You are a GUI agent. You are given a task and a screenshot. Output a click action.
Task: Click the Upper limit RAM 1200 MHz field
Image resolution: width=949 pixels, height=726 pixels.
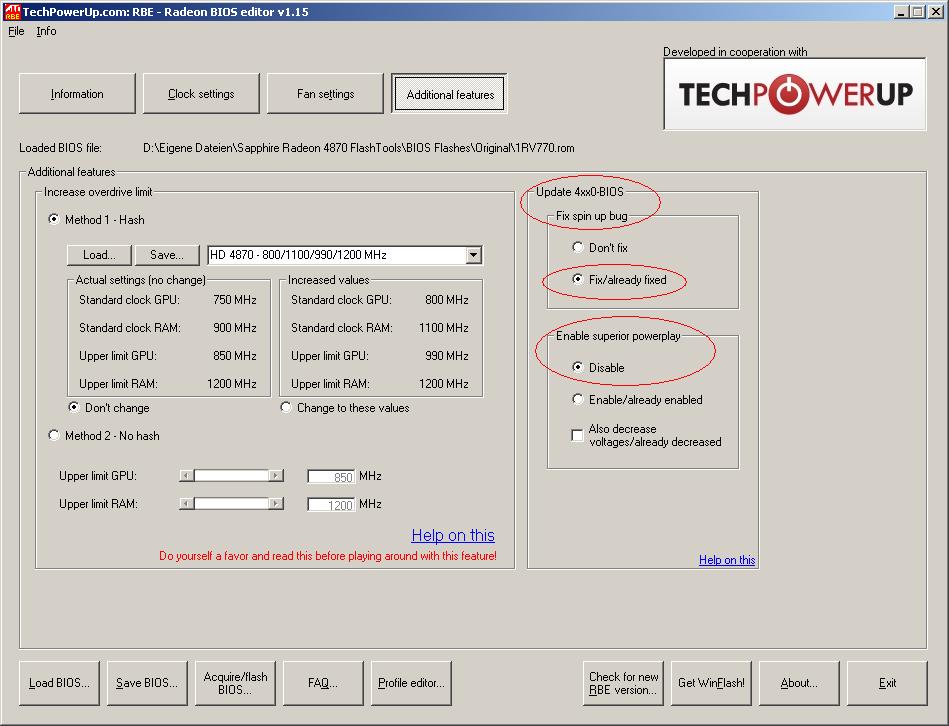tap(331, 505)
